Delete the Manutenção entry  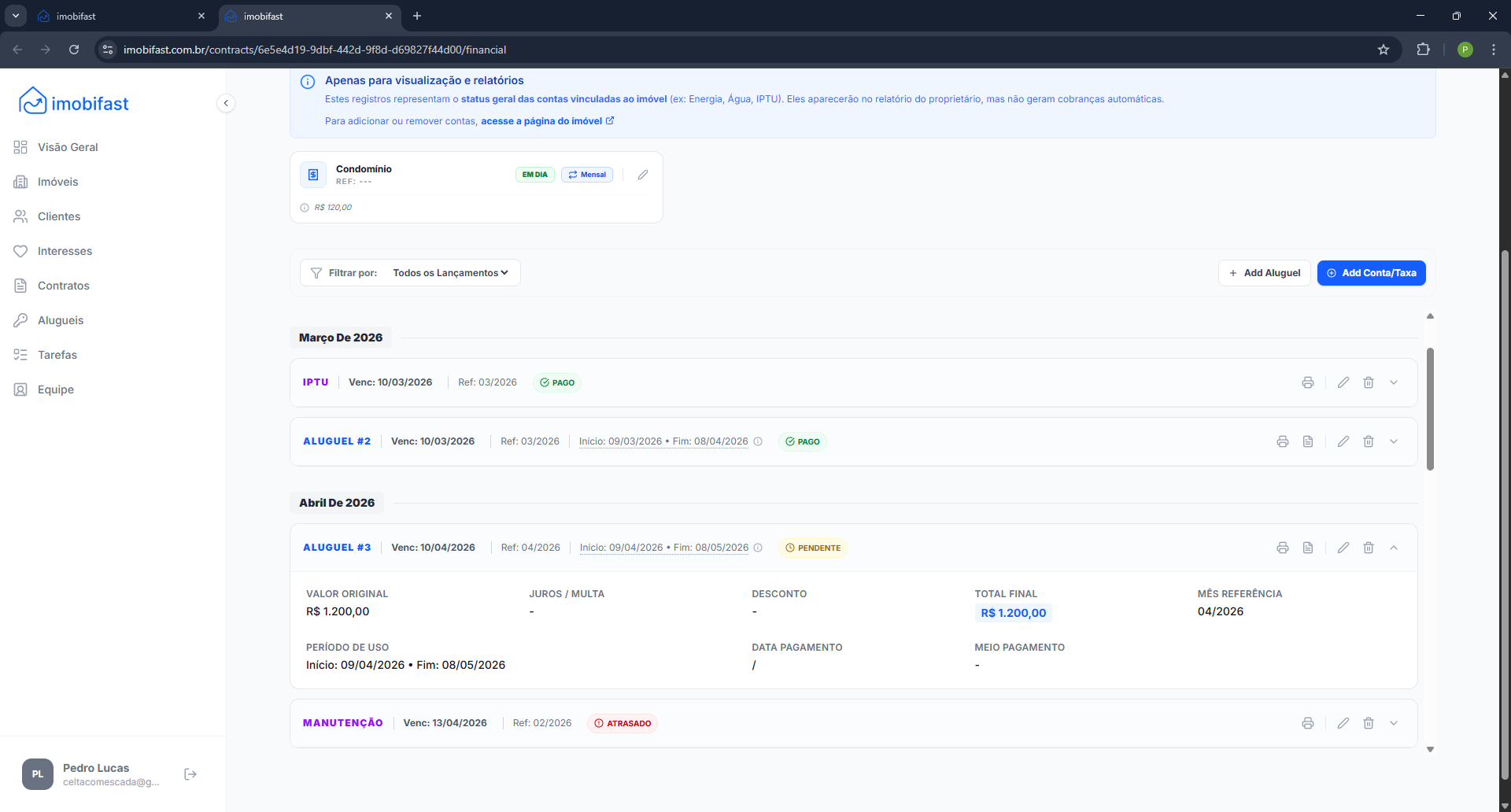click(1368, 723)
